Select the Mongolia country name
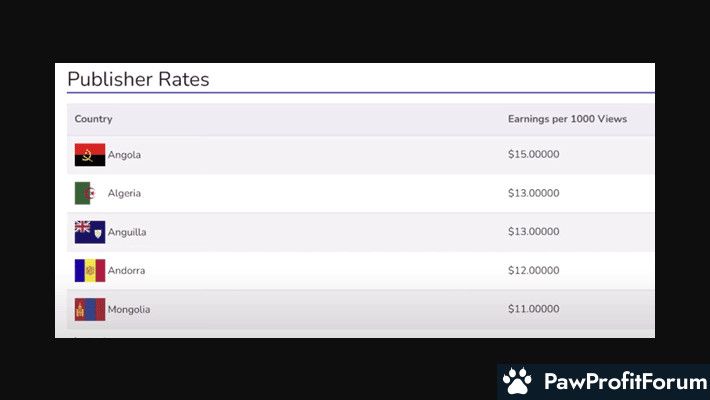The image size is (710, 400). [129, 310]
